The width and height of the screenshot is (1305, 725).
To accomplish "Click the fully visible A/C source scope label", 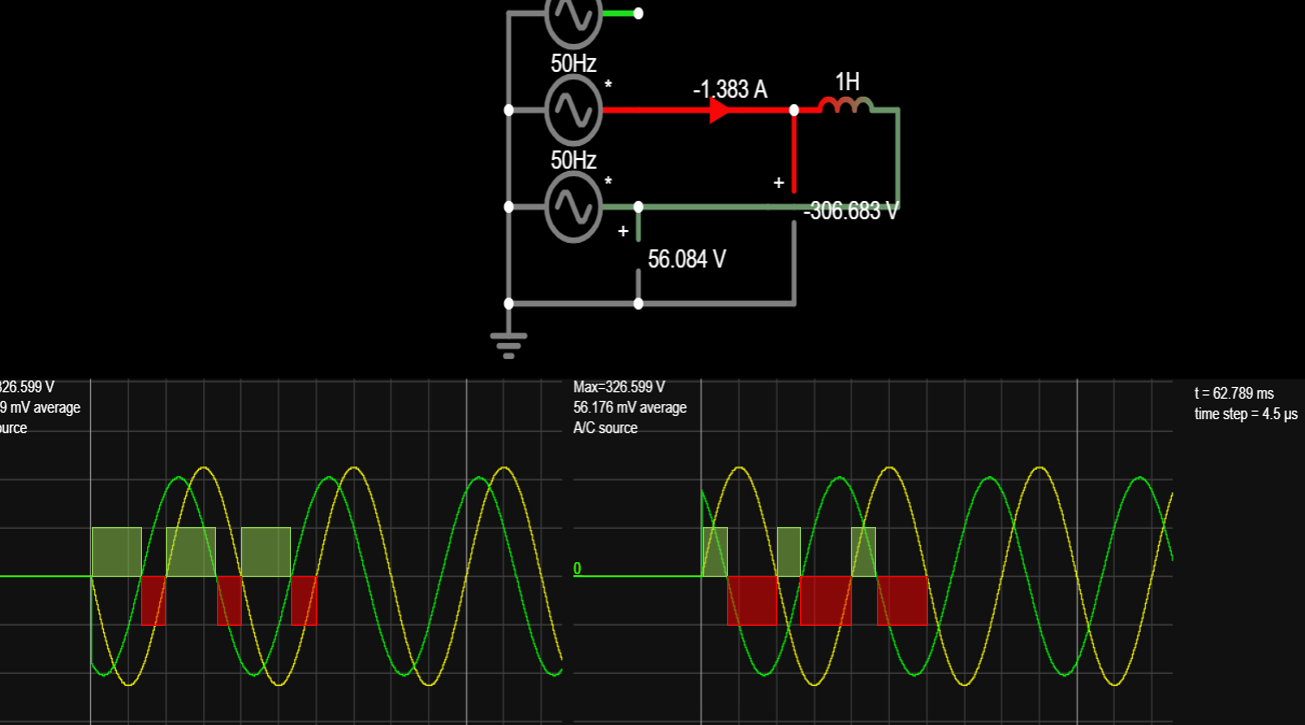I will click(606, 428).
